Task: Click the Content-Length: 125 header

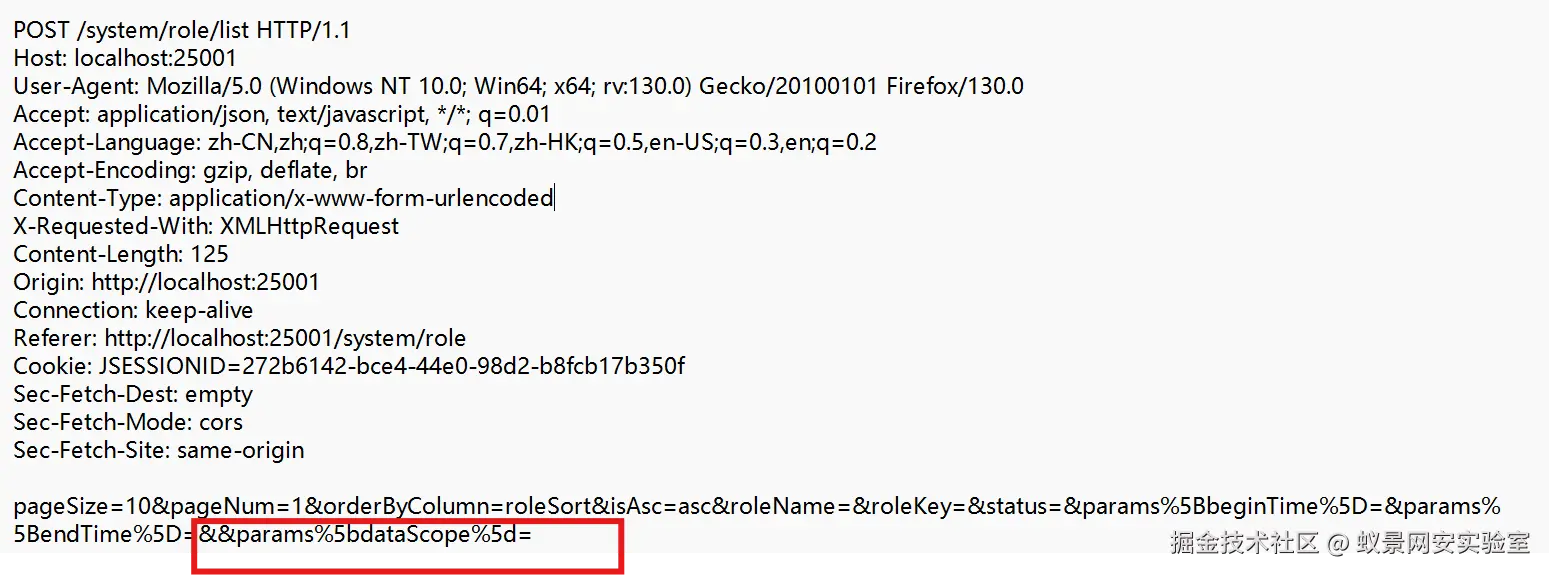Action: coord(121,254)
